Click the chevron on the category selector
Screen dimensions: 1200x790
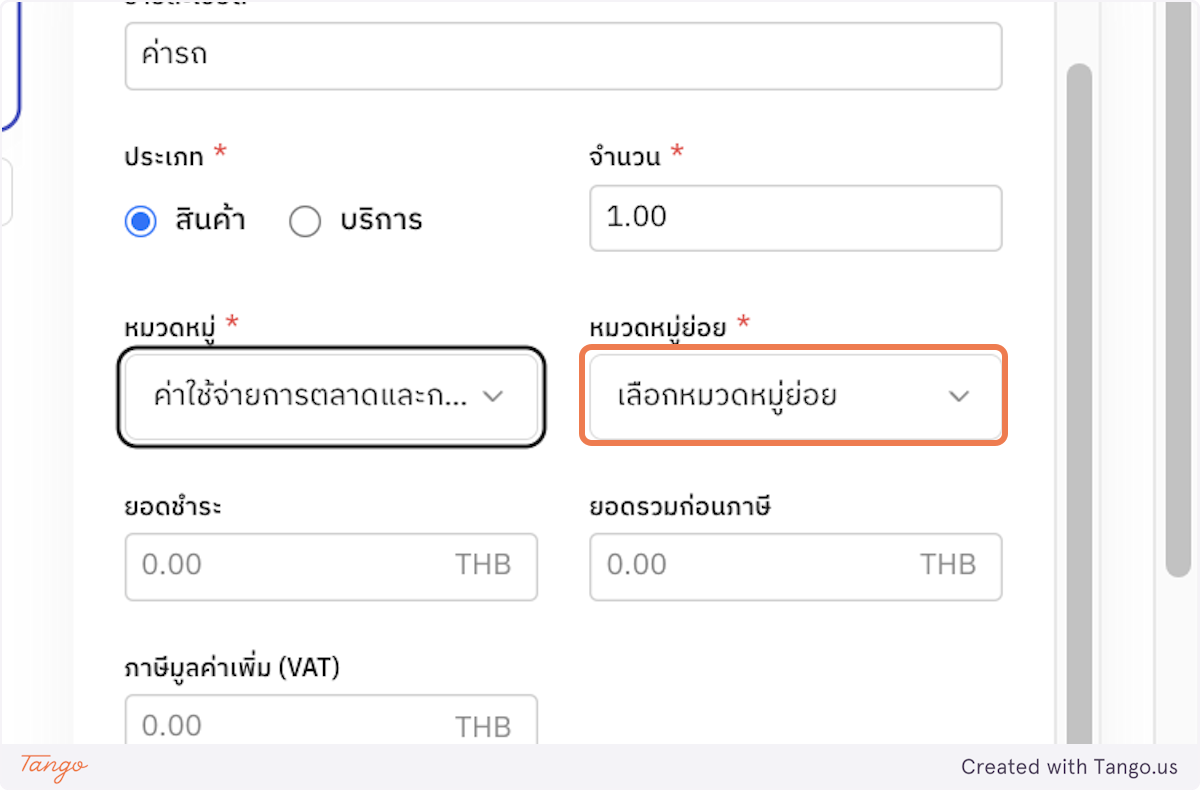point(492,396)
